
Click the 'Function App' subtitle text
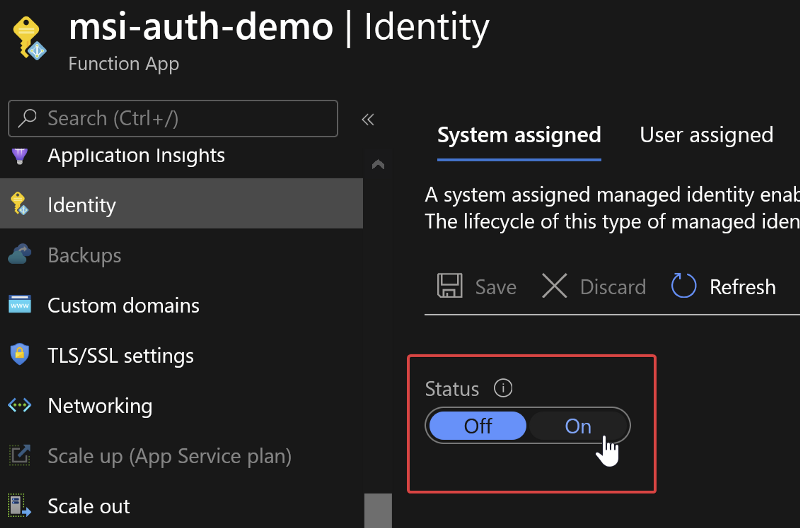tap(123, 63)
